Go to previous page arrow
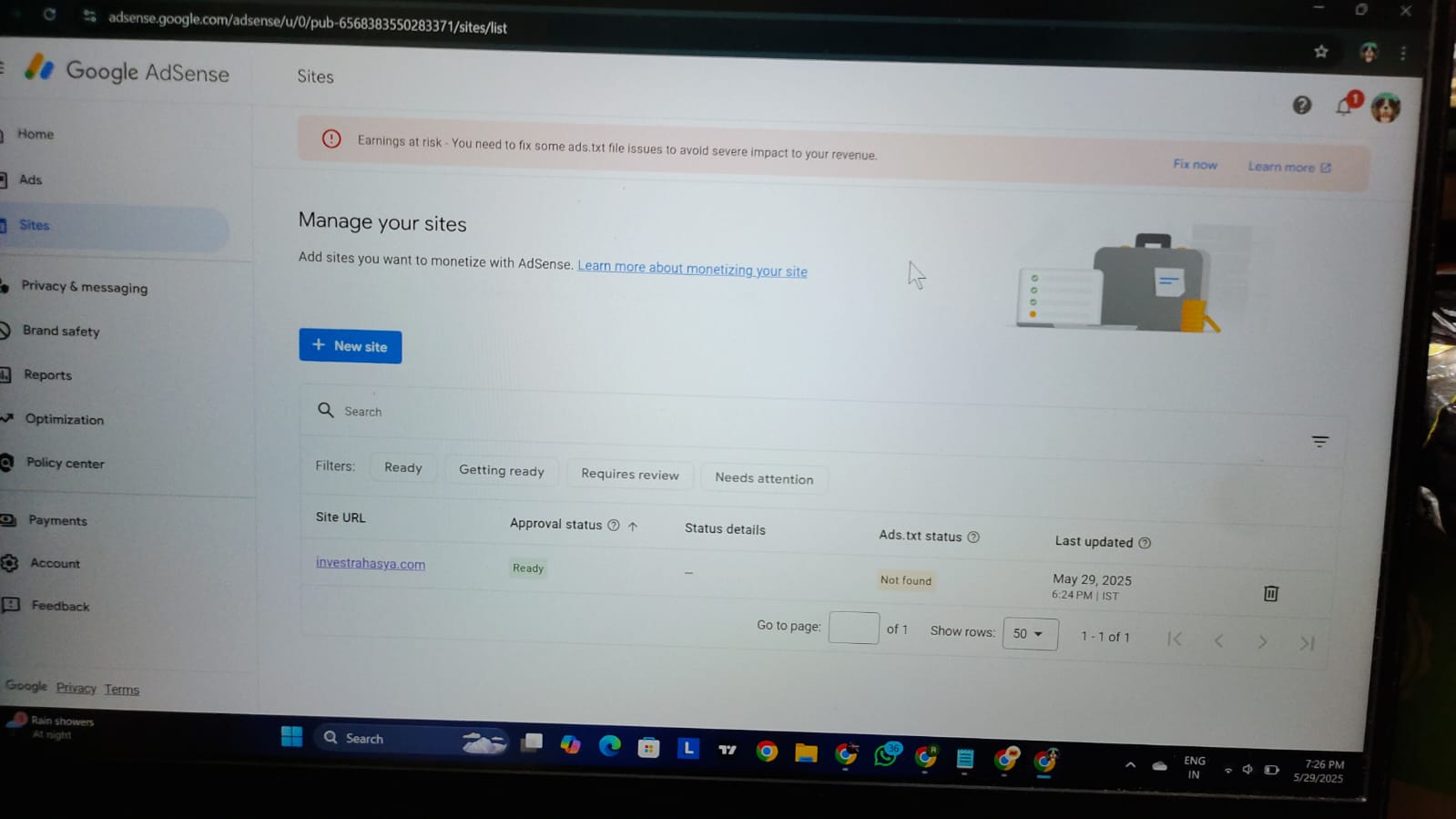1456x819 pixels. coord(1218,641)
